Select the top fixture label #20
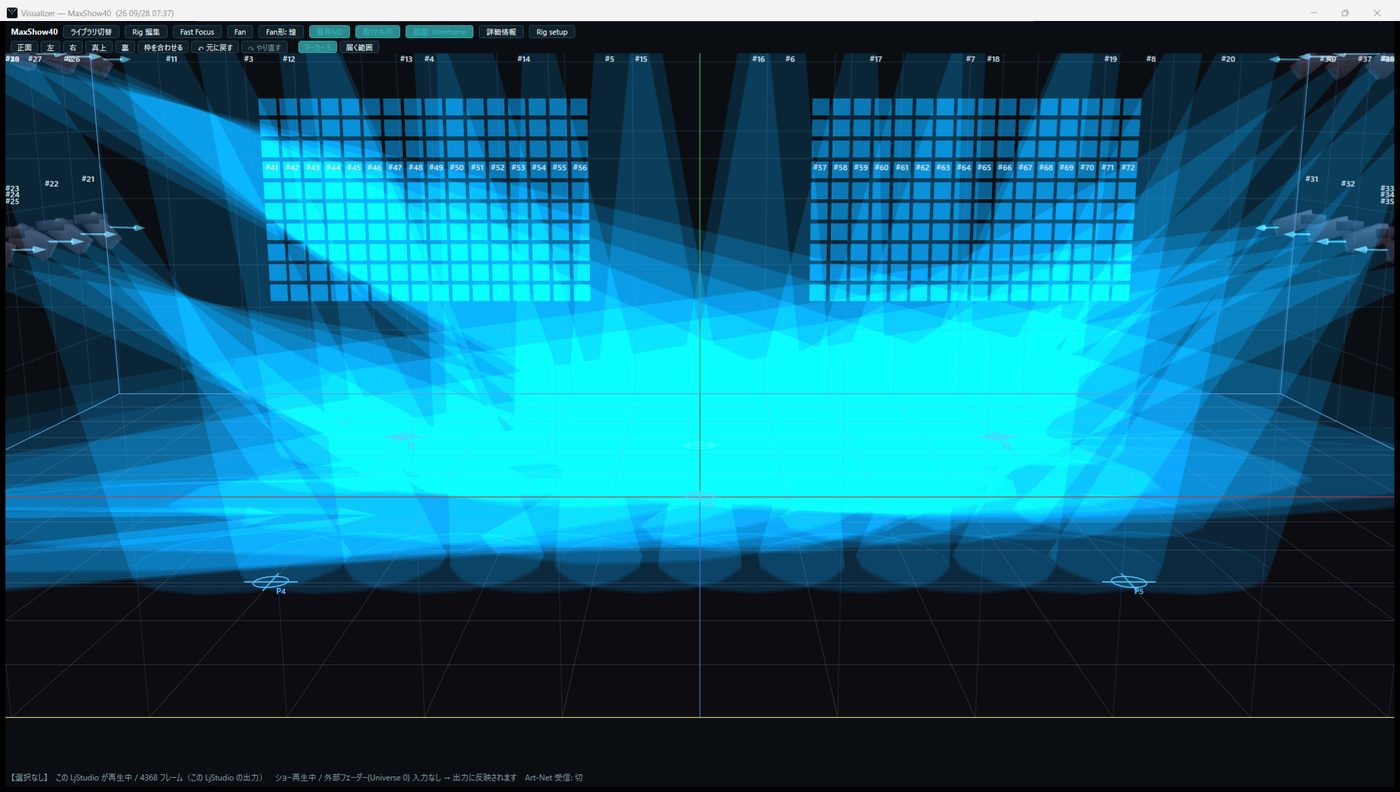Viewport: 1400px width, 792px height. [1228, 59]
